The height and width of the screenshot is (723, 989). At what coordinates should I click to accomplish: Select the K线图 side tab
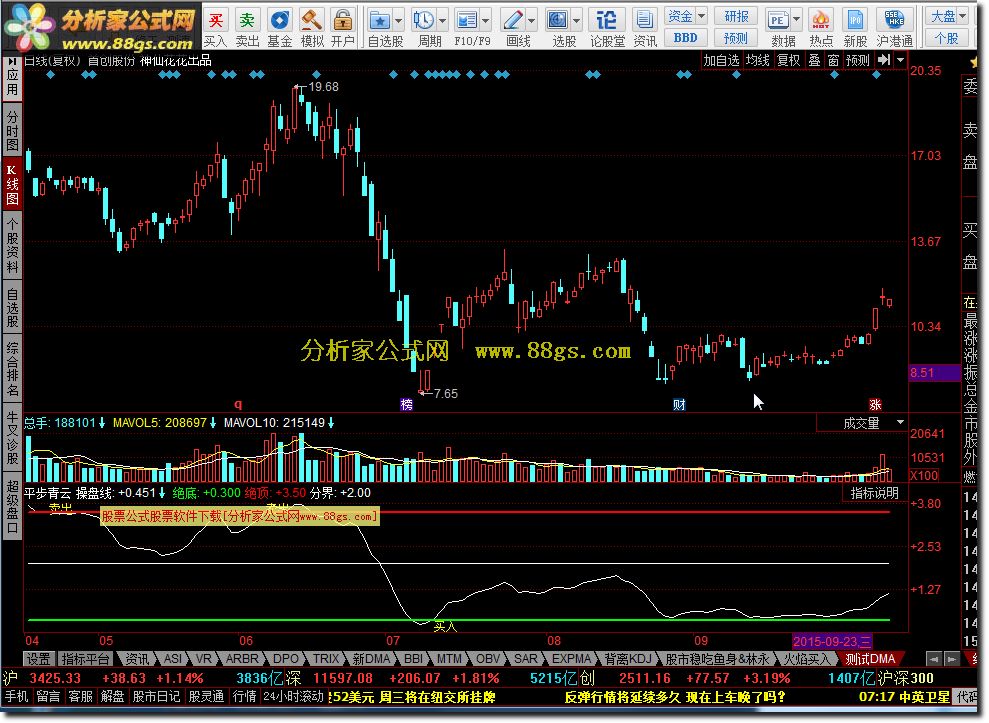point(11,185)
